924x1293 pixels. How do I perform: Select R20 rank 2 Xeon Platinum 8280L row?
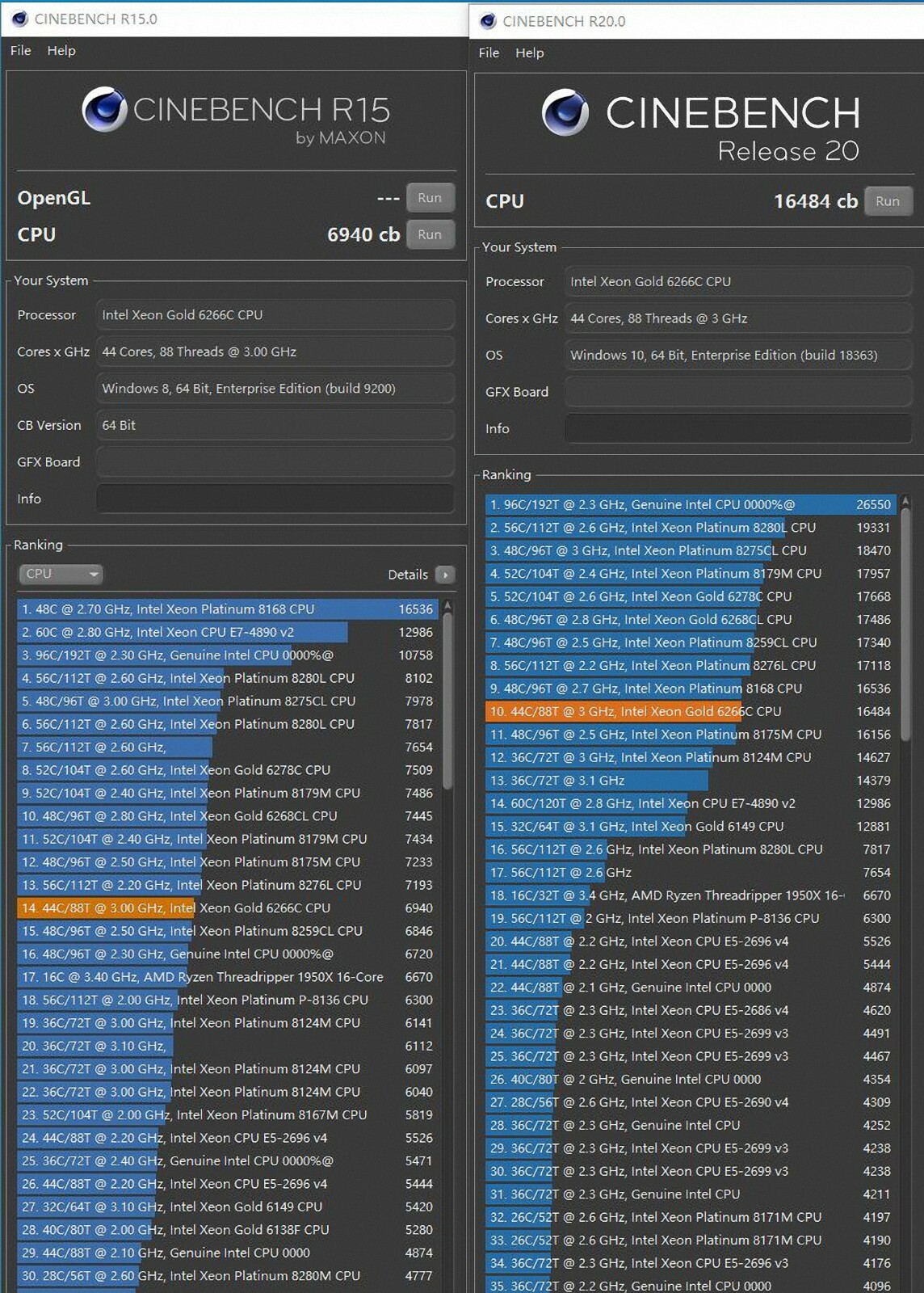pos(691,528)
